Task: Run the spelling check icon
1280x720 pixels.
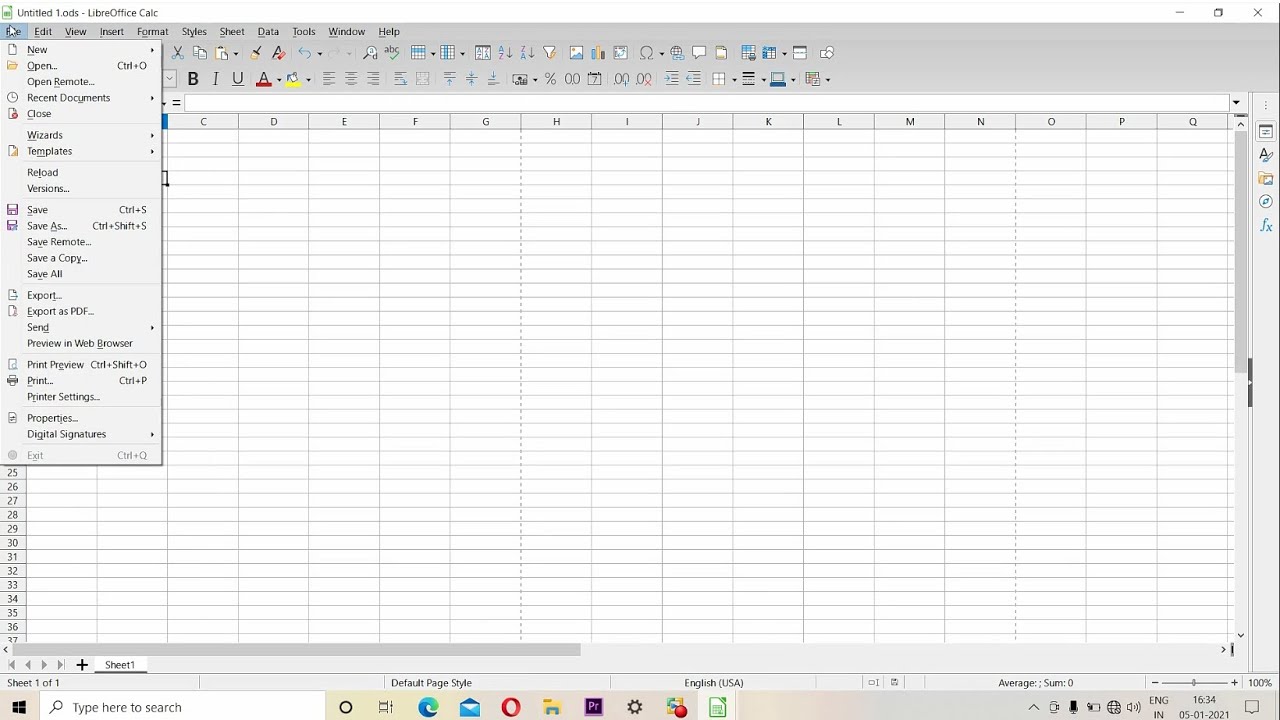Action: click(x=392, y=53)
